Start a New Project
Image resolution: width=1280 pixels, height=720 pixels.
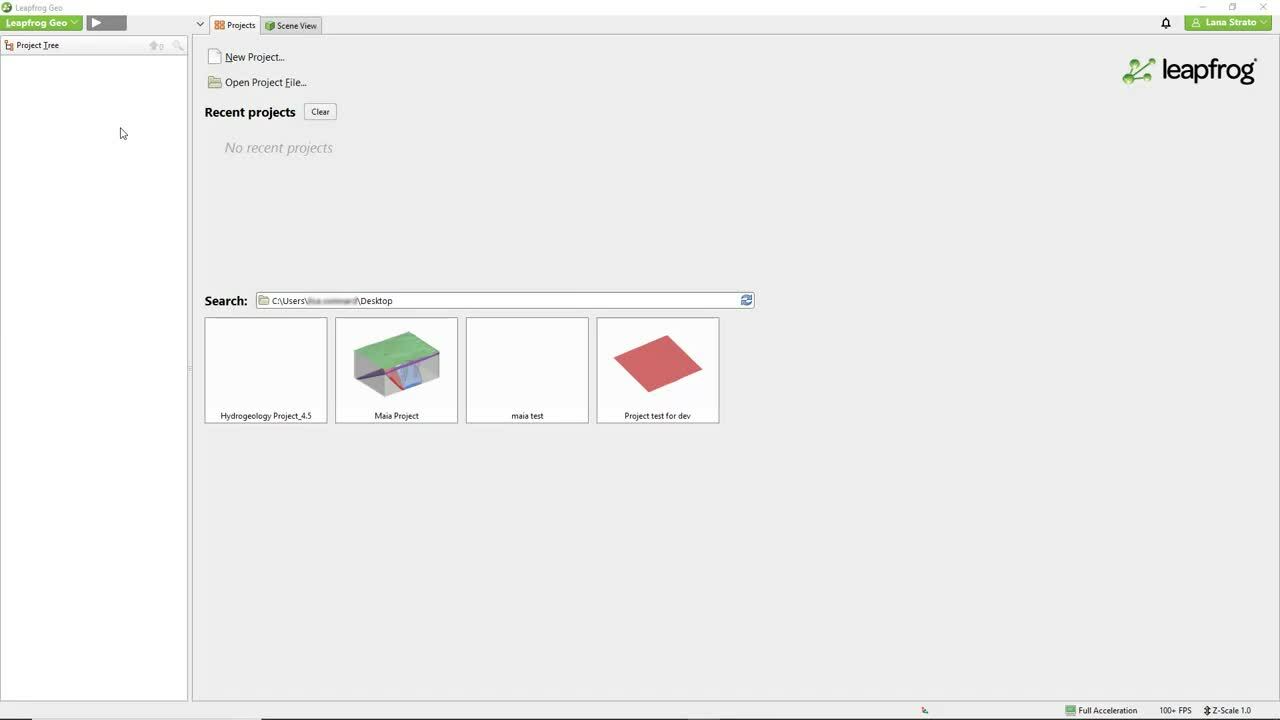coord(254,57)
